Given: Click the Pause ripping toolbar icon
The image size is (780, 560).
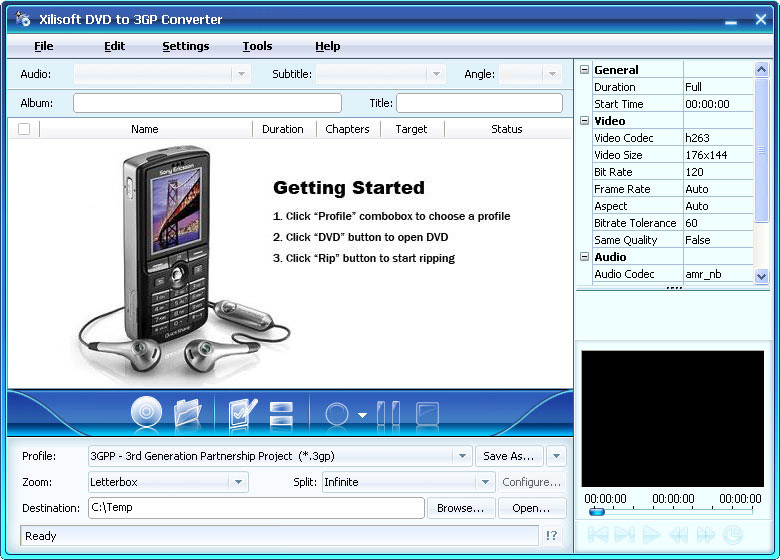Looking at the screenshot, I should [x=389, y=413].
